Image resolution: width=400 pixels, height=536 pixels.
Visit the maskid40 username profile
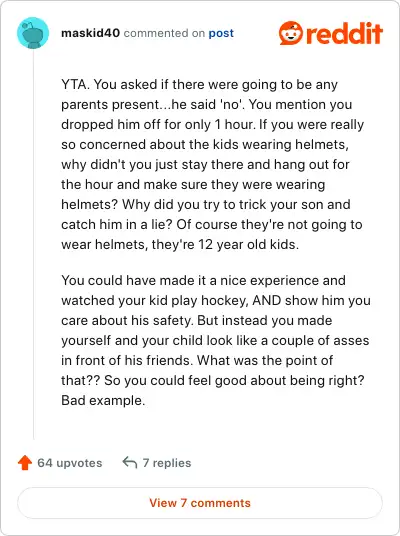[91, 33]
